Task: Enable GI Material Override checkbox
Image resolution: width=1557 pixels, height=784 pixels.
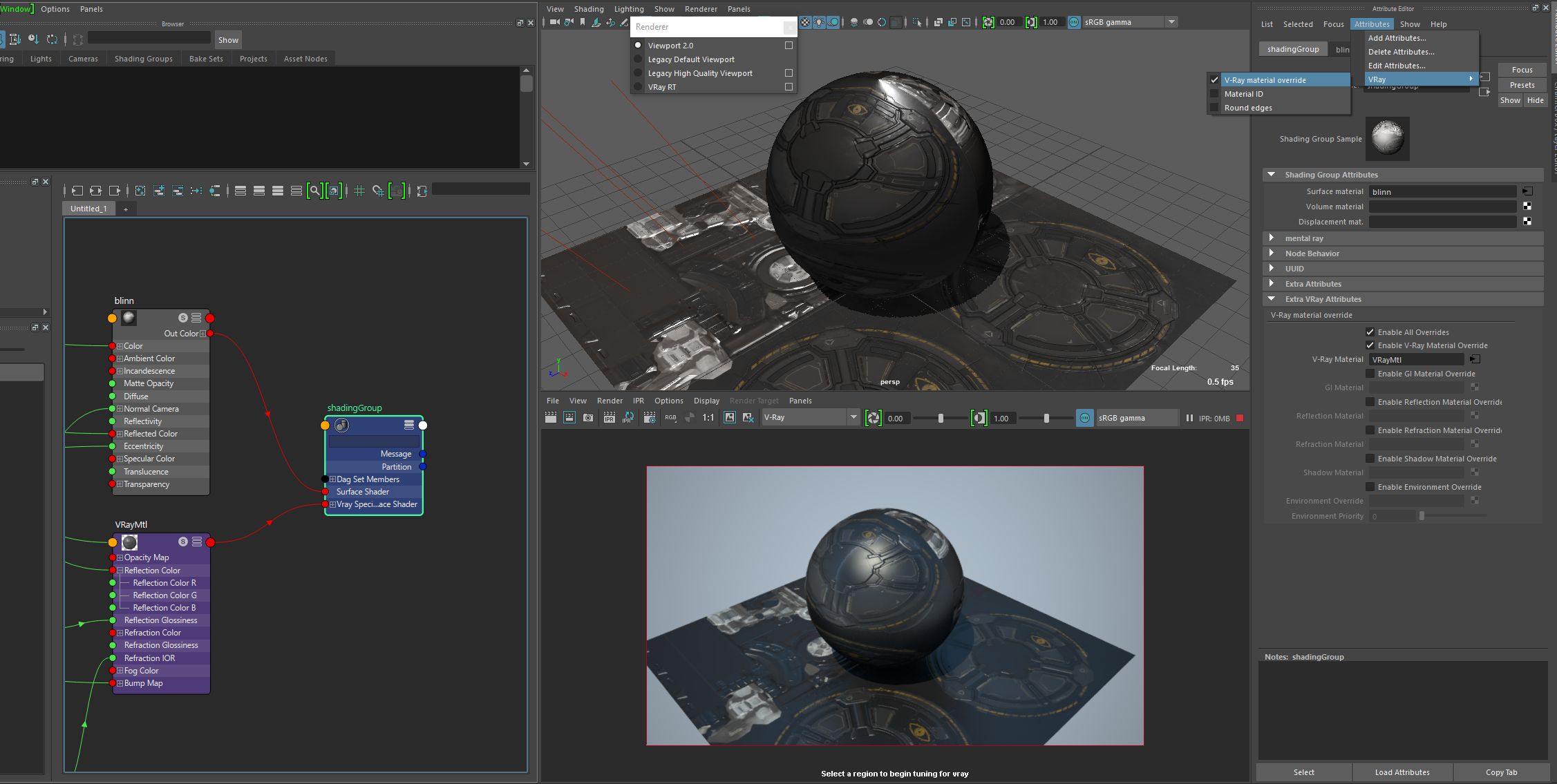Action: tap(1370, 374)
